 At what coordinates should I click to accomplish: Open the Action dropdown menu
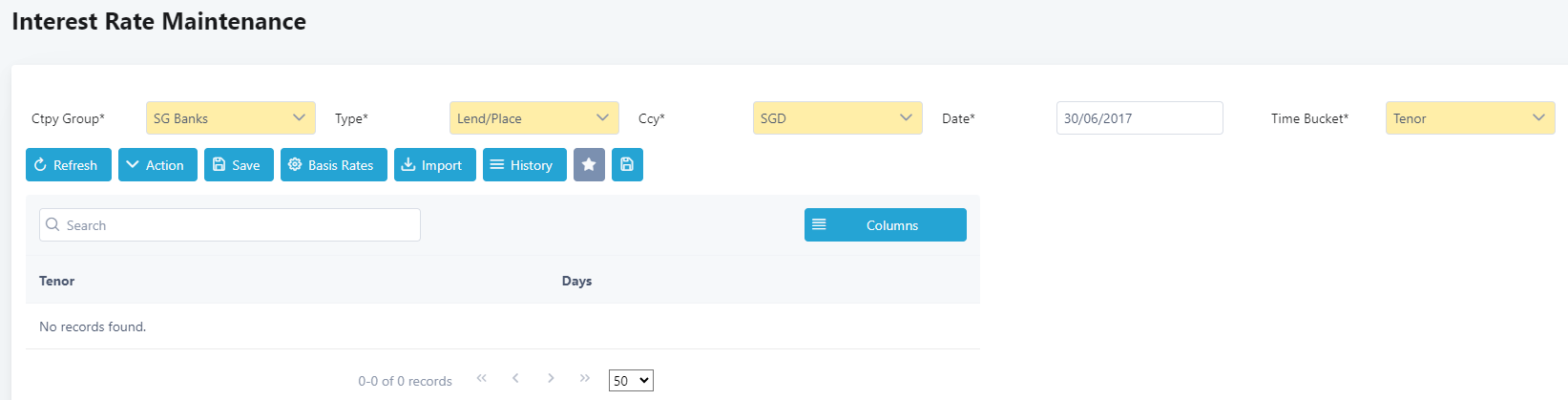pyautogui.click(x=157, y=165)
